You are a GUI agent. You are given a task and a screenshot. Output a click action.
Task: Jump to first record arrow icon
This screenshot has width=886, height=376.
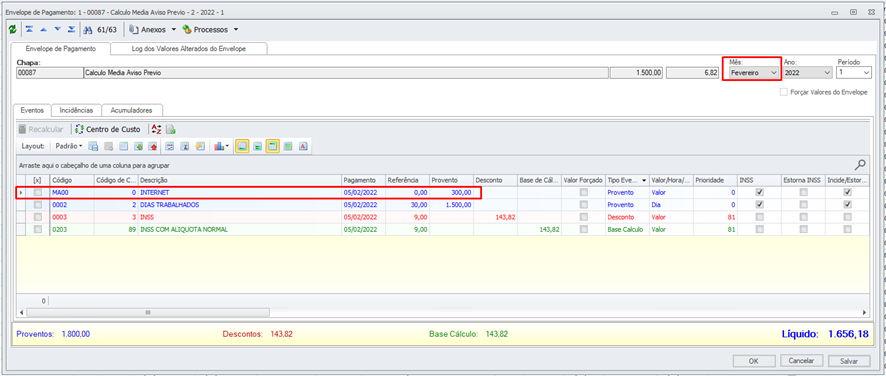[x=29, y=29]
